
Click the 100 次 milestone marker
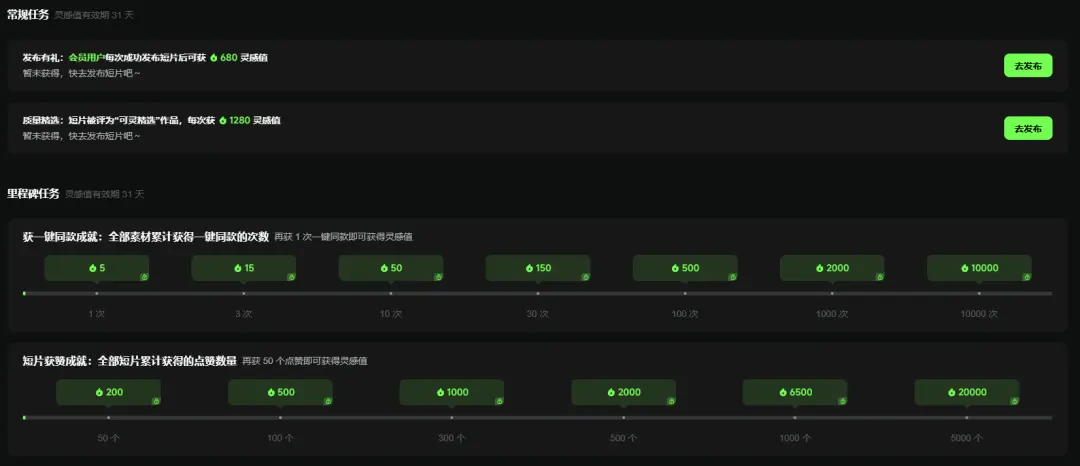click(x=685, y=293)
